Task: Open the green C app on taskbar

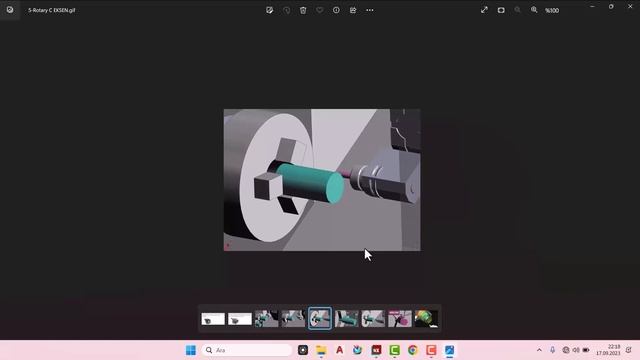Action: (394, 350)
